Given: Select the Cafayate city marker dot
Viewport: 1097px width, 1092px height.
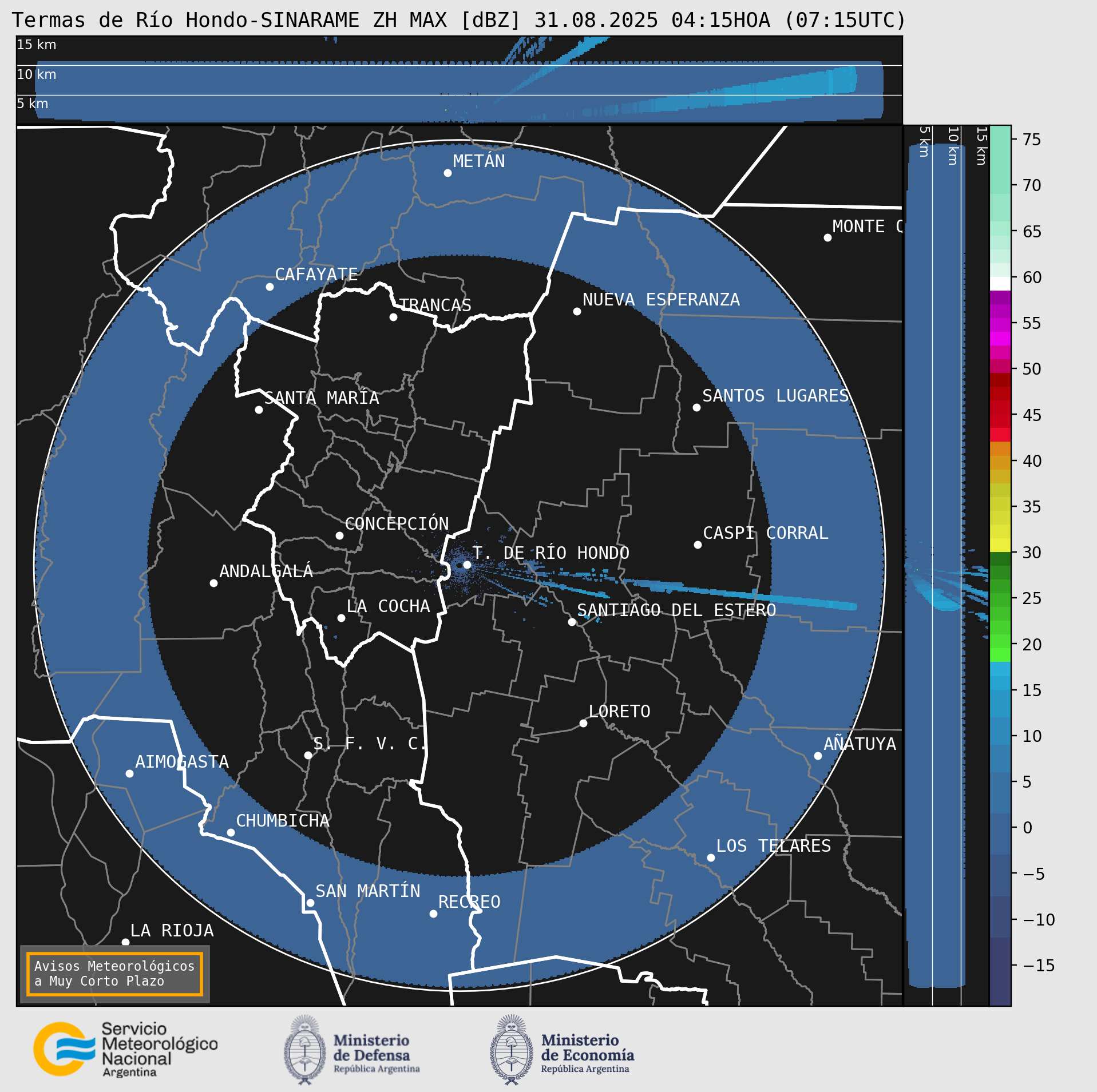Looking at the screenshot, I should pos(270,287).
